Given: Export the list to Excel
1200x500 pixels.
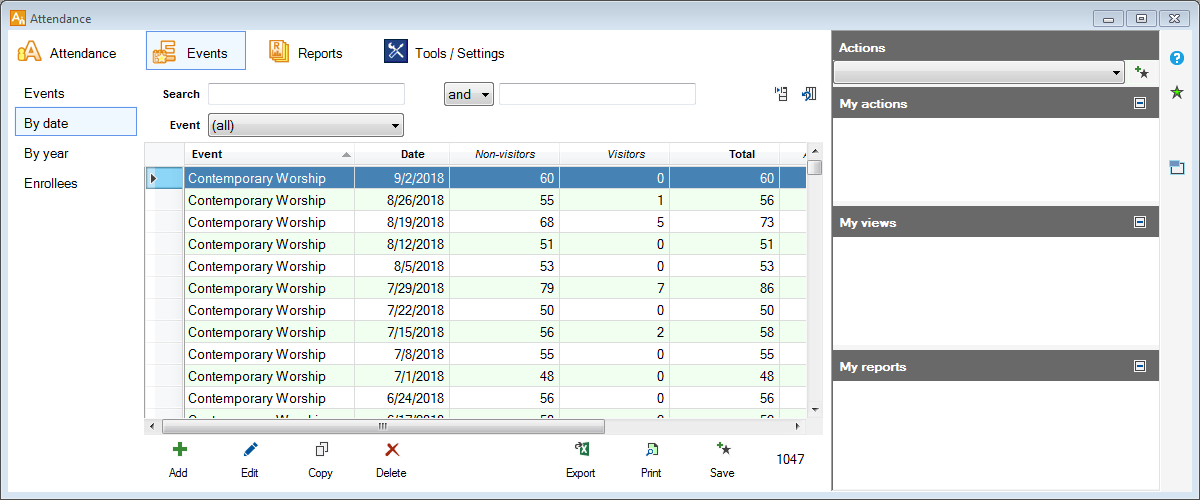Looking at the screenshot, I should 581,450.
